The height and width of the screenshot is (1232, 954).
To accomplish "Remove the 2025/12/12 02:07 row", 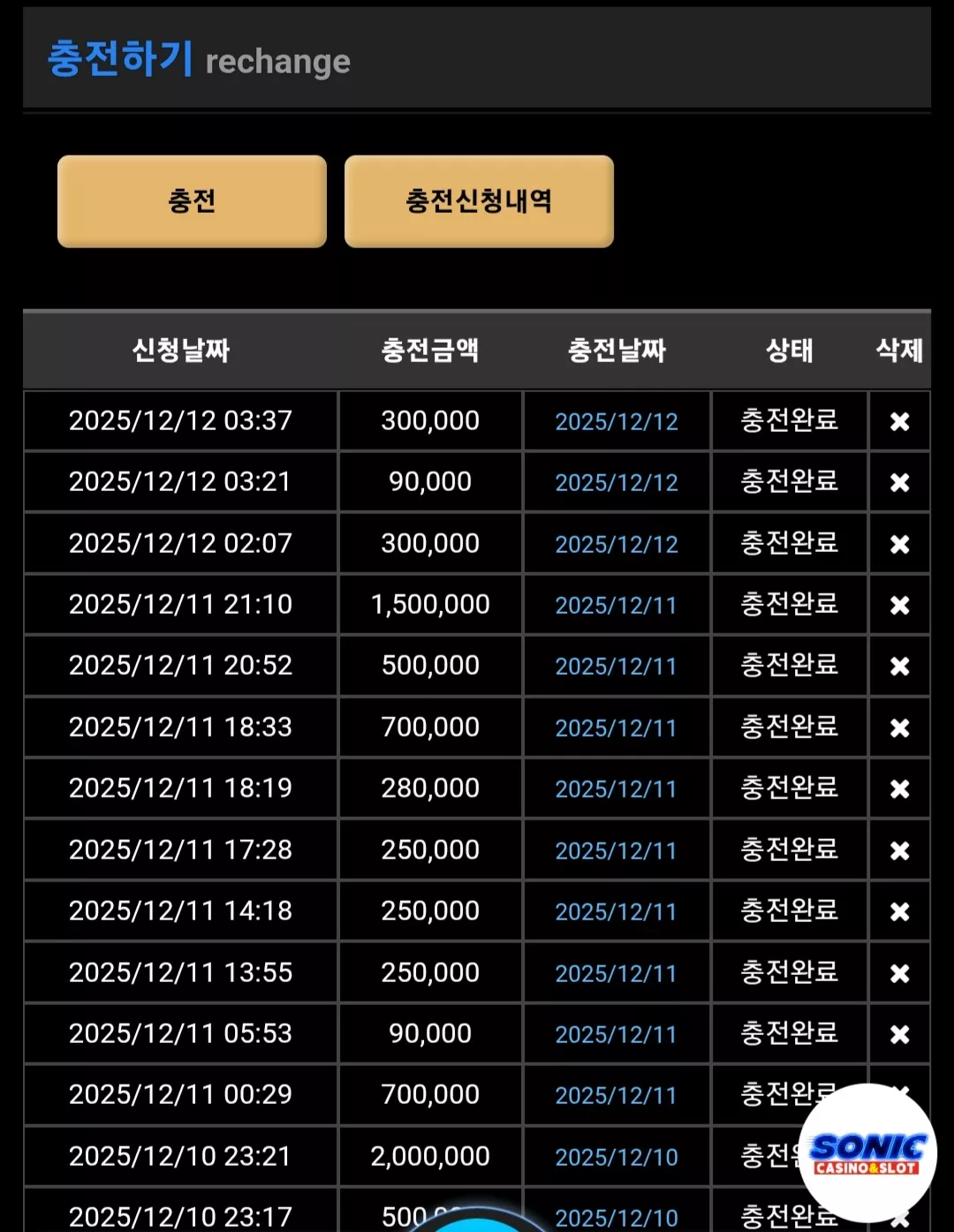I will point(899,544).
